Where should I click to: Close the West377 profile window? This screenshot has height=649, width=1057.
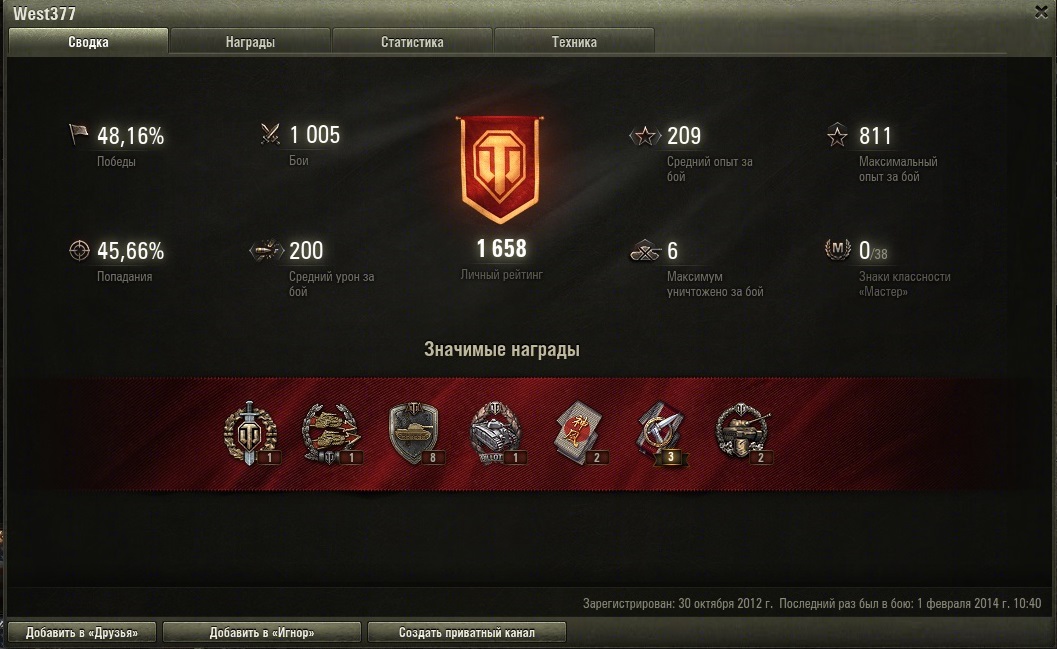[x=1041, y=11]
